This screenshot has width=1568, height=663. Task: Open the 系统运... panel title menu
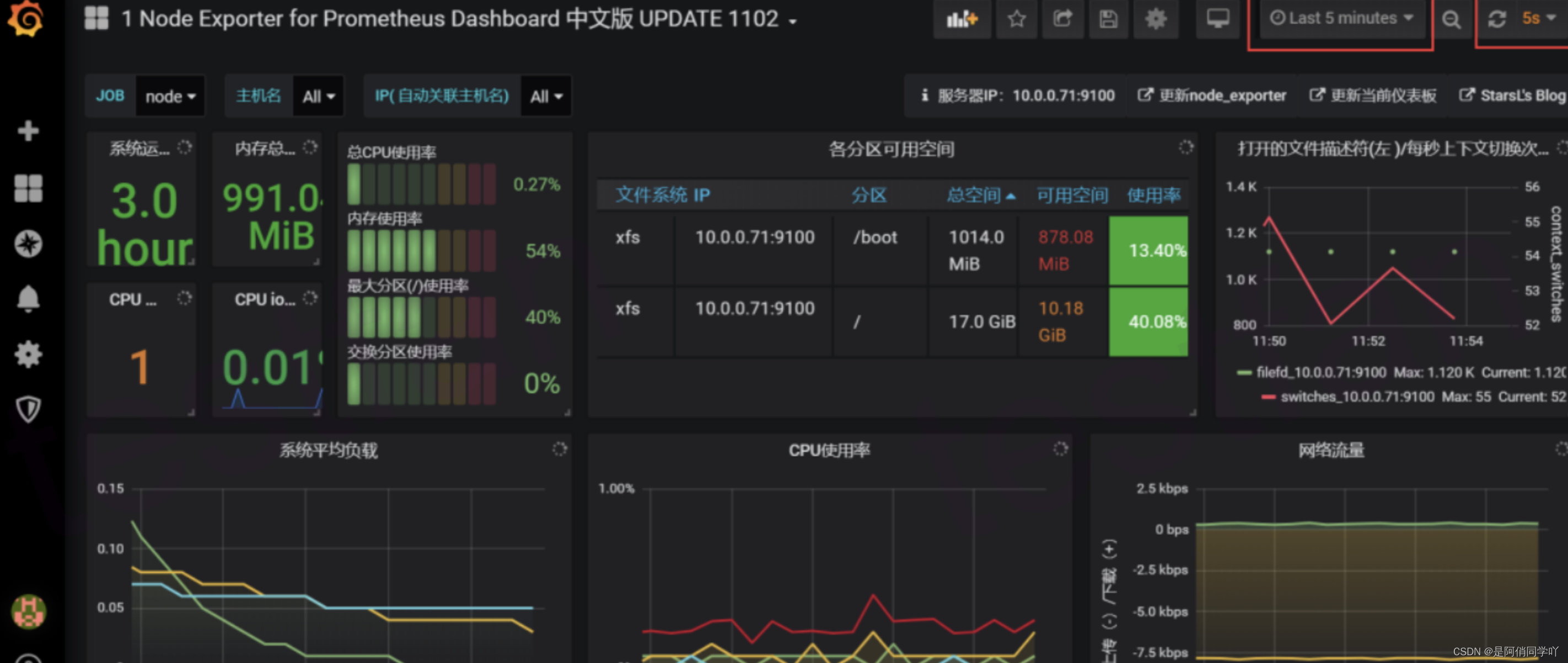139,148
